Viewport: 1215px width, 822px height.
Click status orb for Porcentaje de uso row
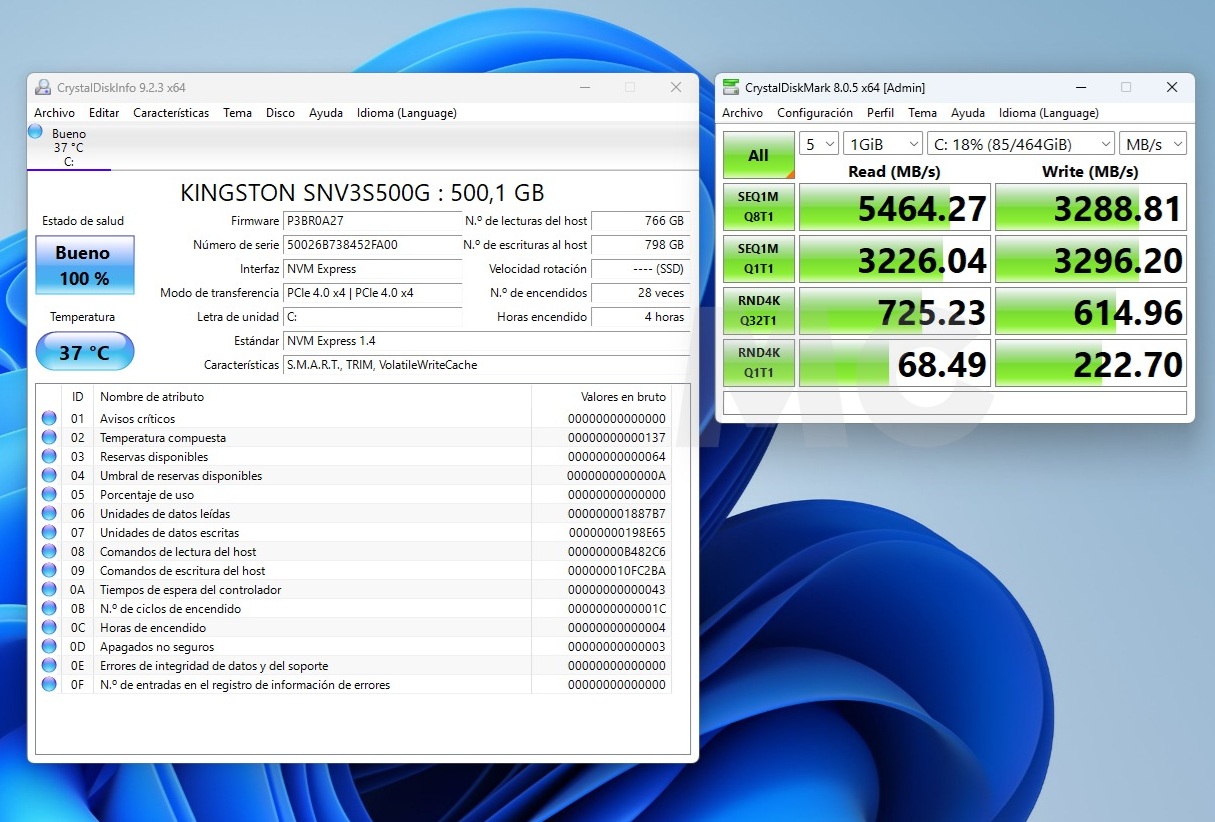pos(49,495)
